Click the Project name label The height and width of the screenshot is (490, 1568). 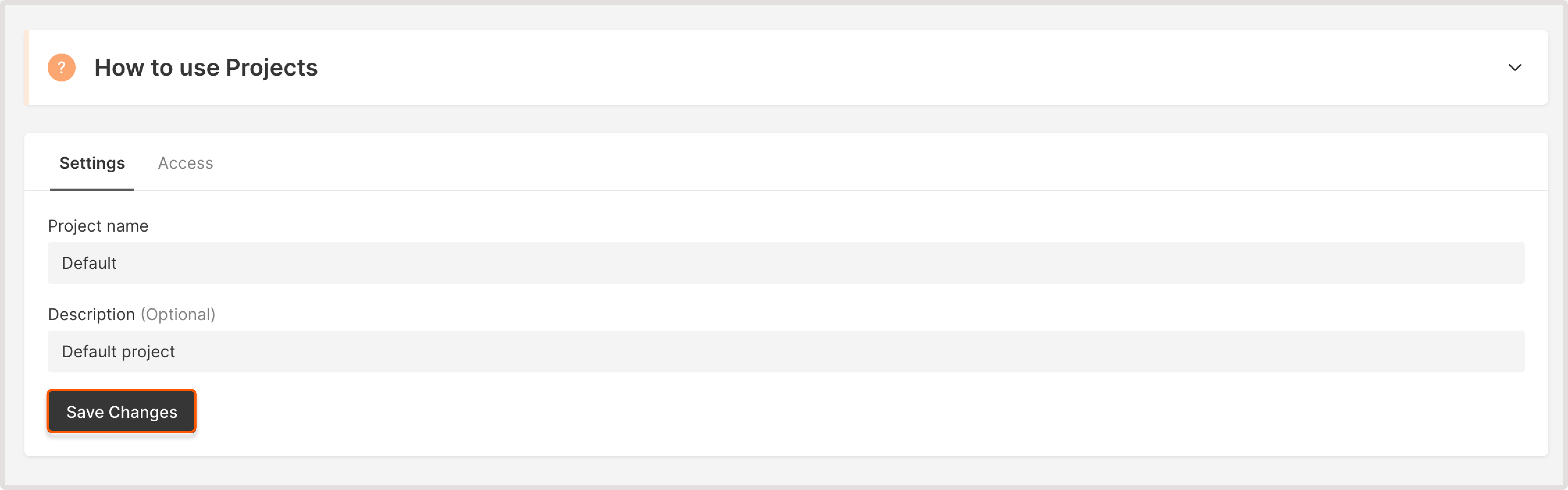point(97,225)
